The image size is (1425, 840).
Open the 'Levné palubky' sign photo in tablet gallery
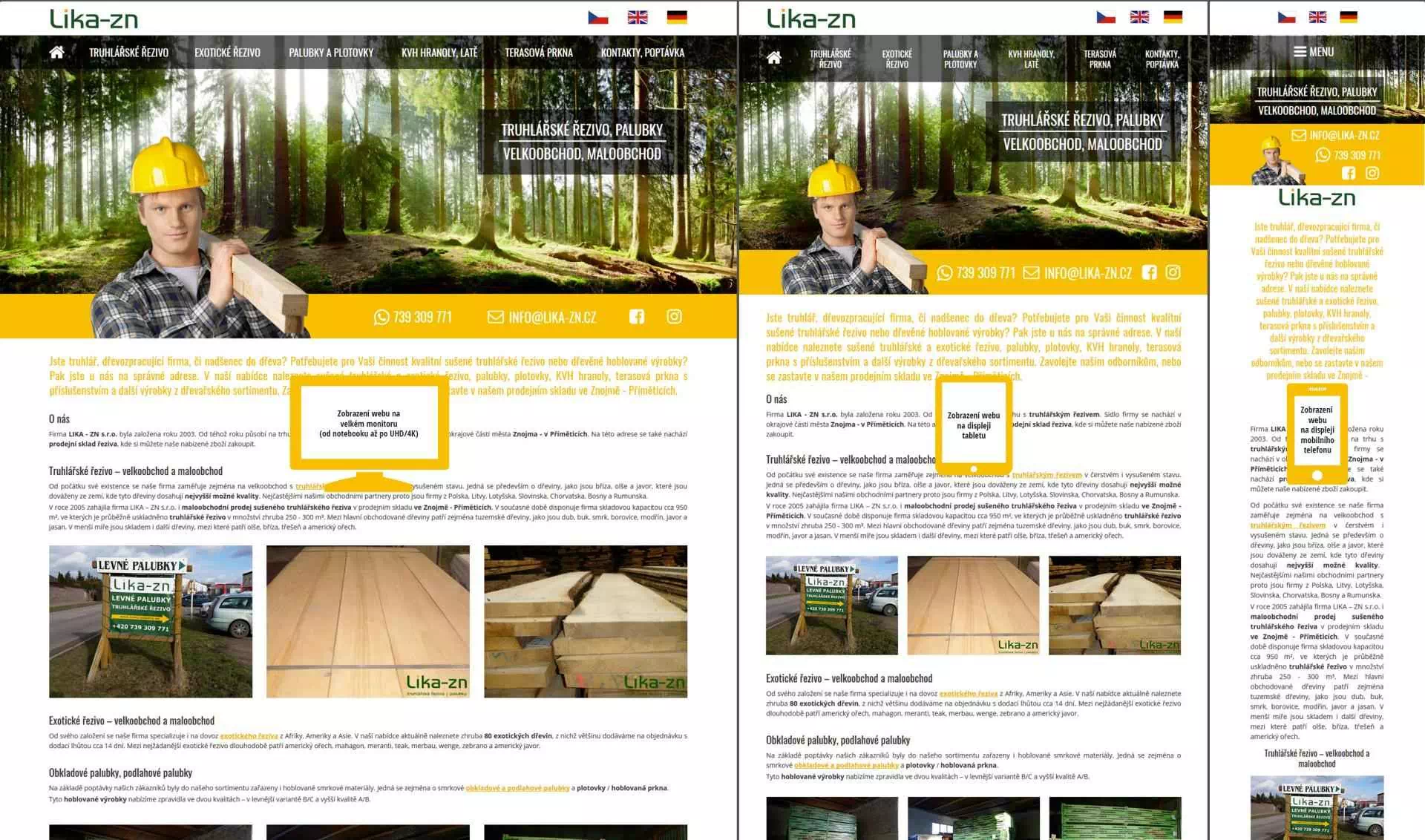832,606
